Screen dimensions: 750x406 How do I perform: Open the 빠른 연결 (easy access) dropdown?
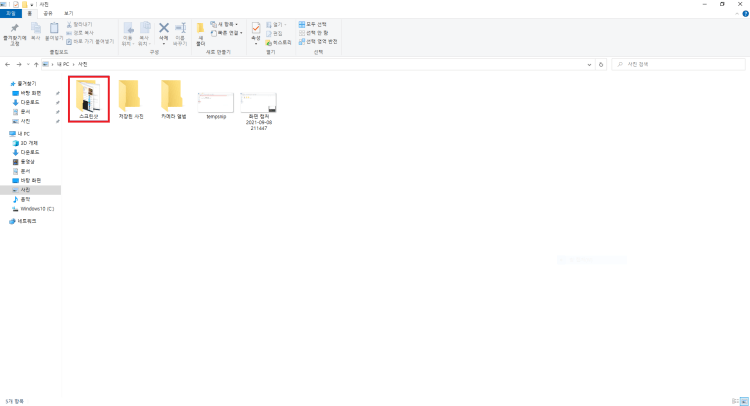coord(227,33)
